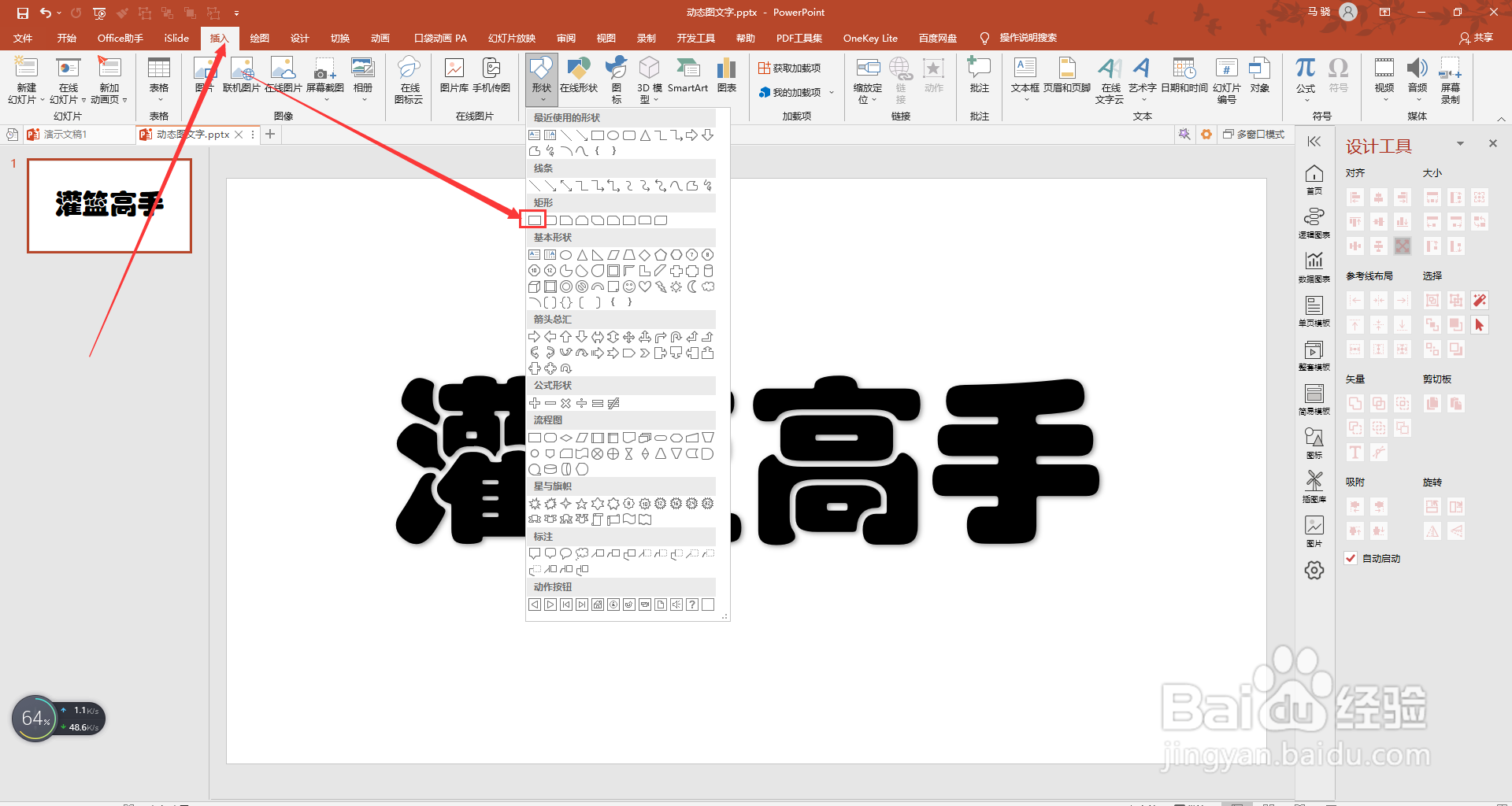The width and height of the screenshot is (1512, 806).
Task: Select the oval shape in 基本形状
Action: tap(566, 255)
